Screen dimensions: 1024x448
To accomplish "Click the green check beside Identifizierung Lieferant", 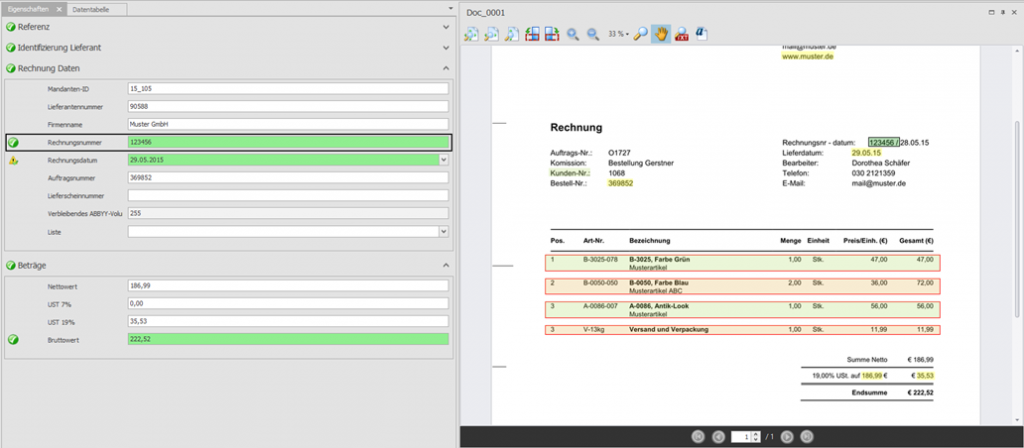I will coord(10,48).
